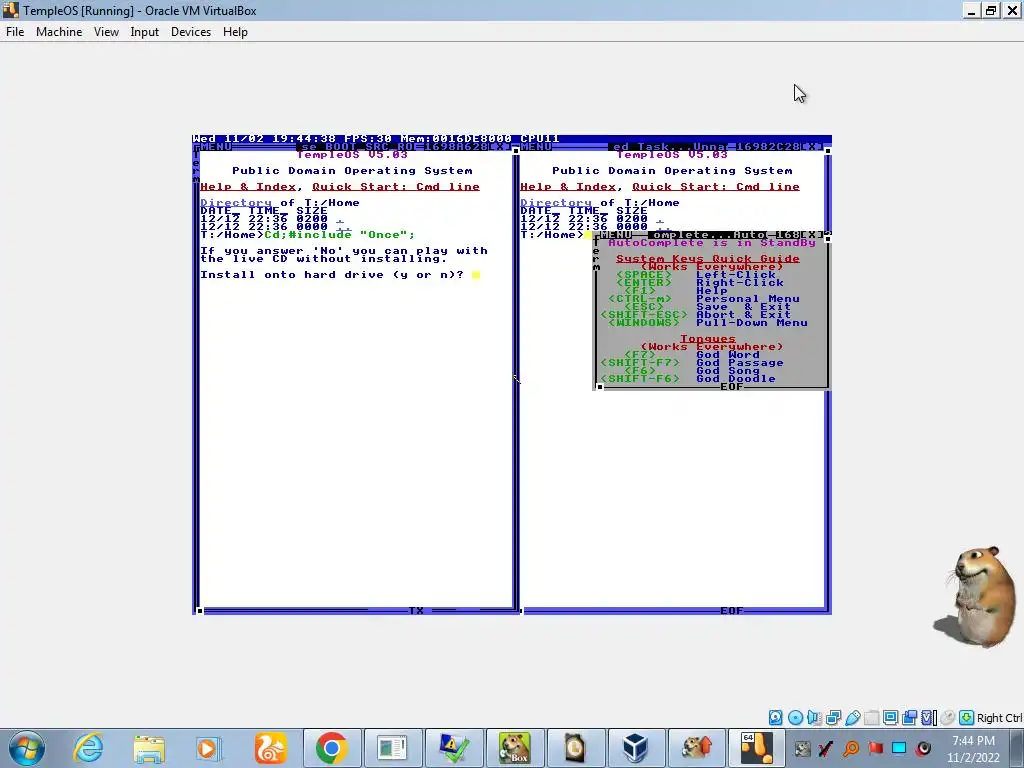Click the God Word entry

pos(728,355)
